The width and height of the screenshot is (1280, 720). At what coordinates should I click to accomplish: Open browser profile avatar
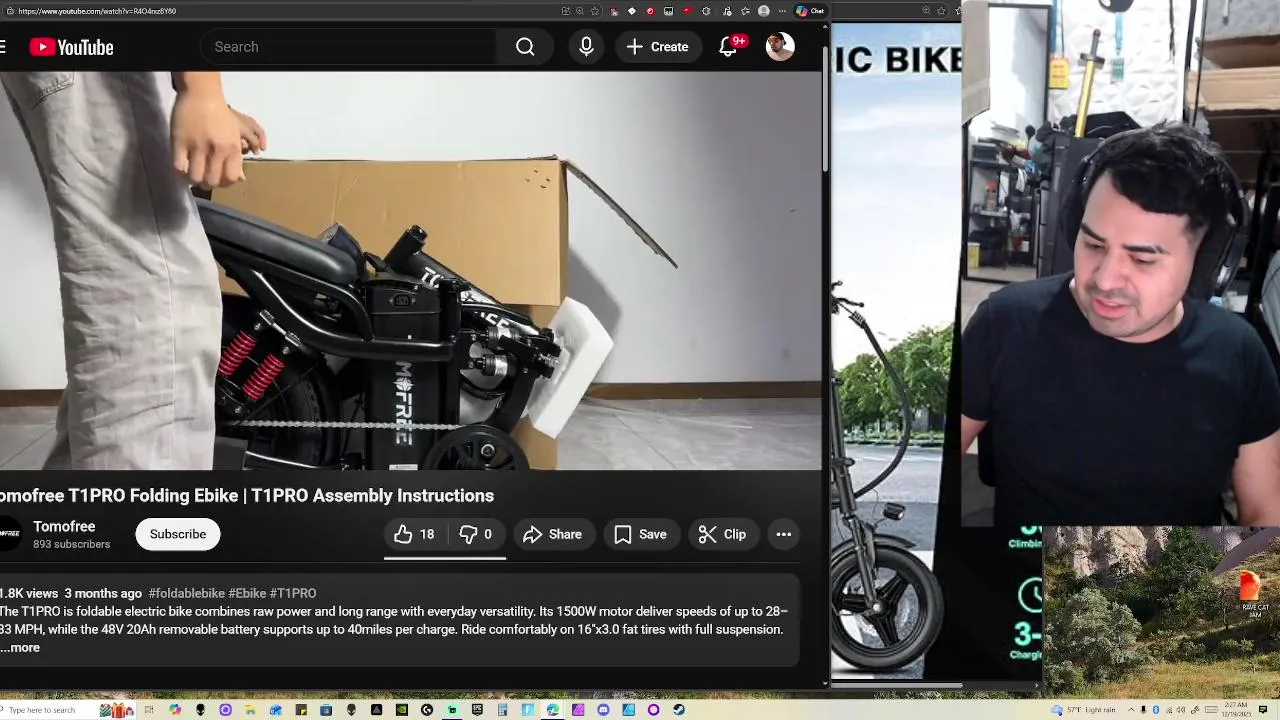point(764,11)
